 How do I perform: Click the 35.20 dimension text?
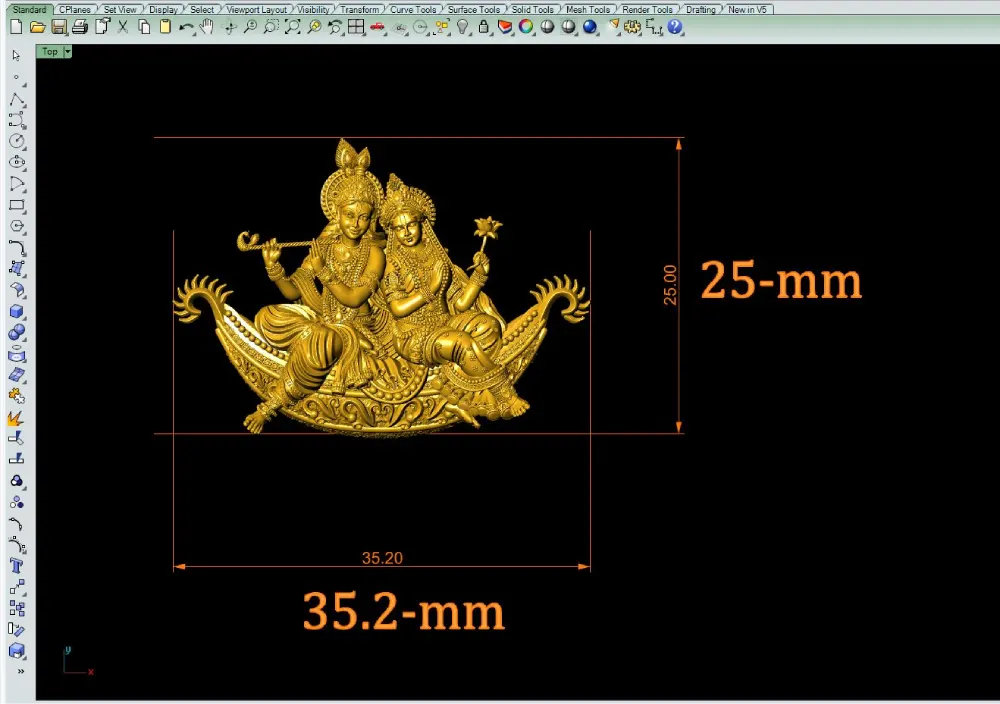(x=382, y=559)
